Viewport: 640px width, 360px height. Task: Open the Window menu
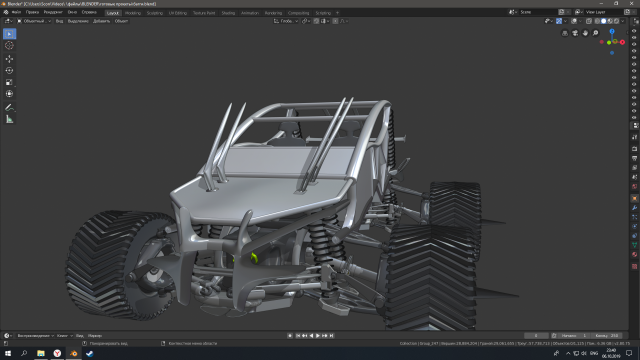72,12
